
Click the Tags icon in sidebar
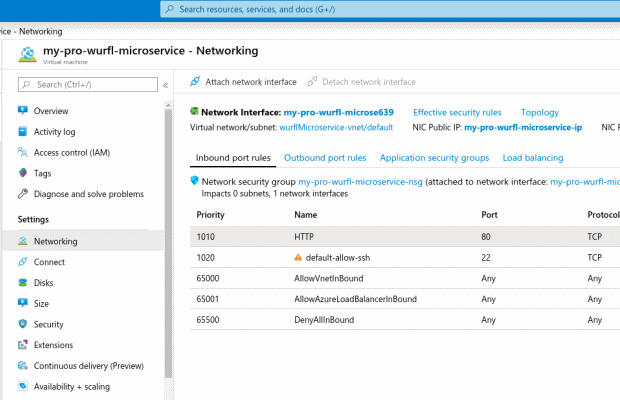23,173
